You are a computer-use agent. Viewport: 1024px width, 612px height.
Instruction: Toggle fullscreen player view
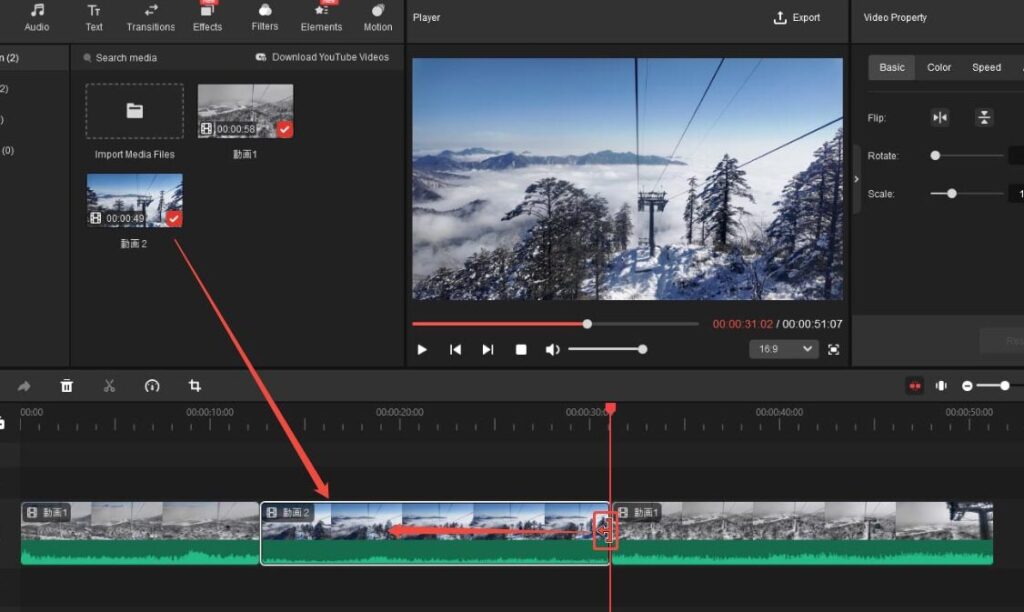tap(833, 349)
